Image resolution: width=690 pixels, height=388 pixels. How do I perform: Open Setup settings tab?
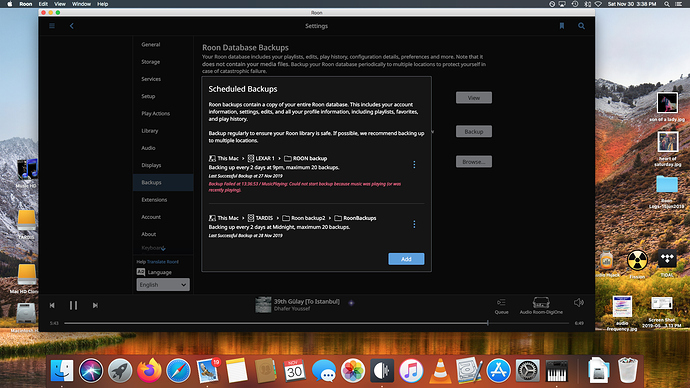point(148,96)
